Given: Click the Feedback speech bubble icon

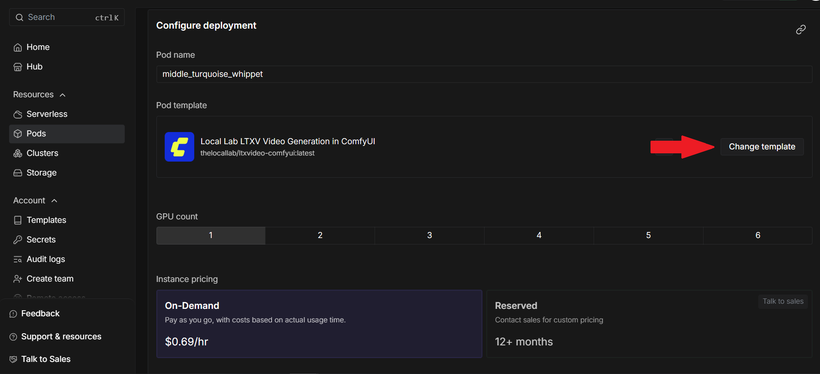Looking at the screenshot, I should coord(13,314).
